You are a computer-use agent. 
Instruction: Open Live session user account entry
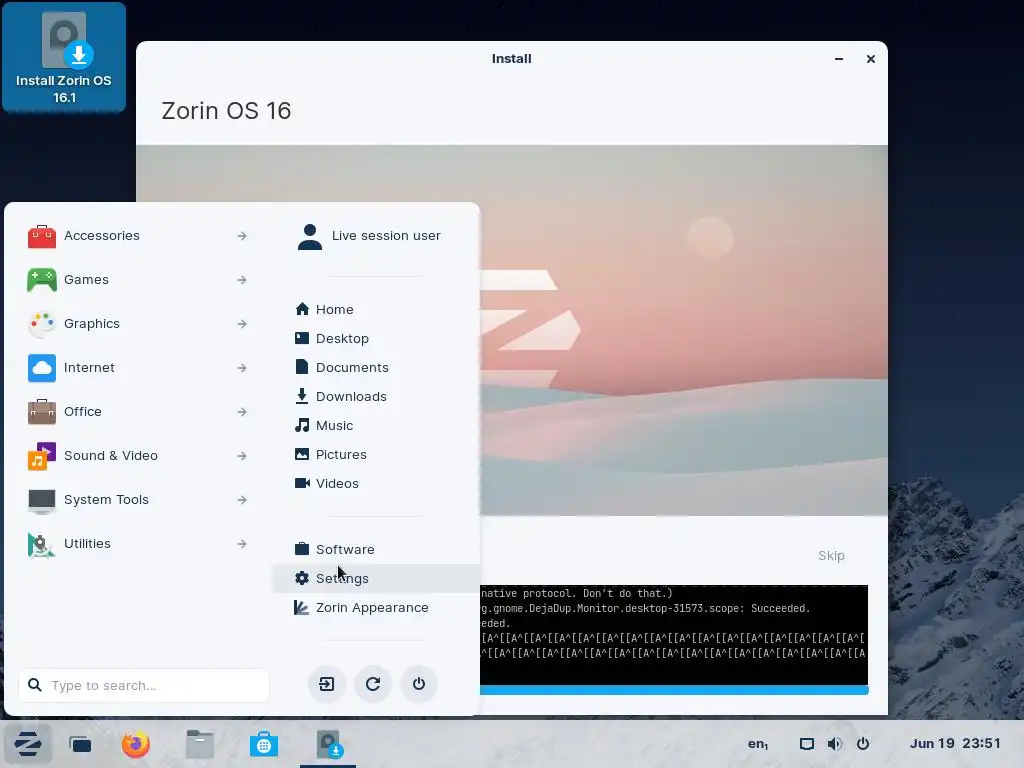click(x=376, y=236)
